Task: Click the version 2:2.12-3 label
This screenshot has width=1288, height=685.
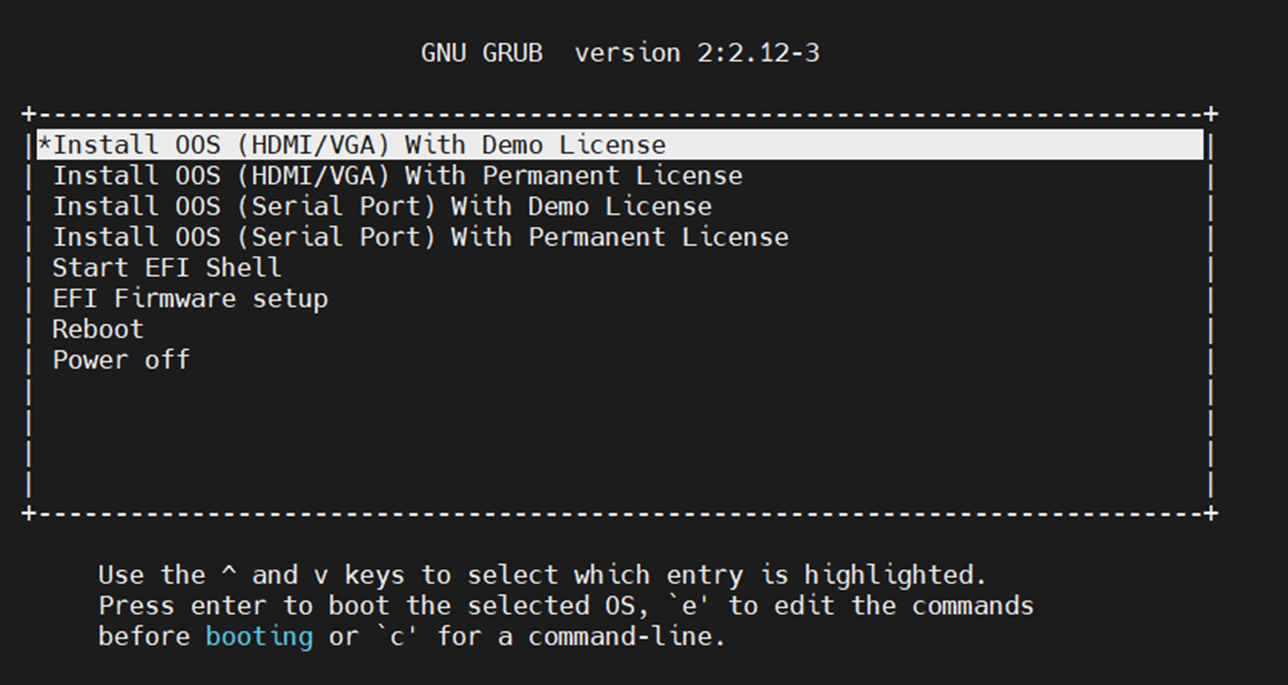Action: point(697,53)
